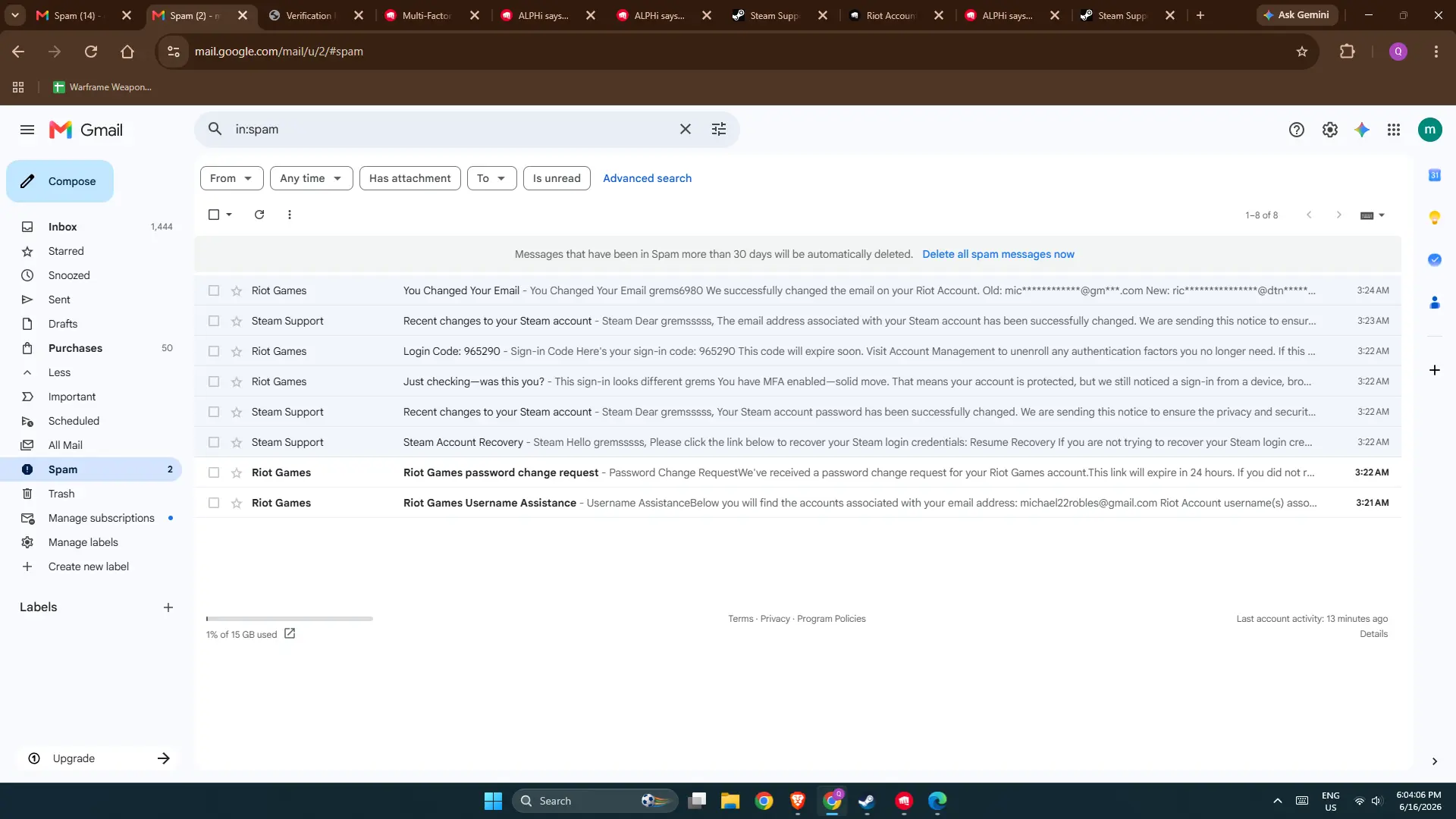Viewport: 1456px width, 819px height.
Task: Launch the Gemini sparkle icon in Gmail
Action: pos(1362,130)
